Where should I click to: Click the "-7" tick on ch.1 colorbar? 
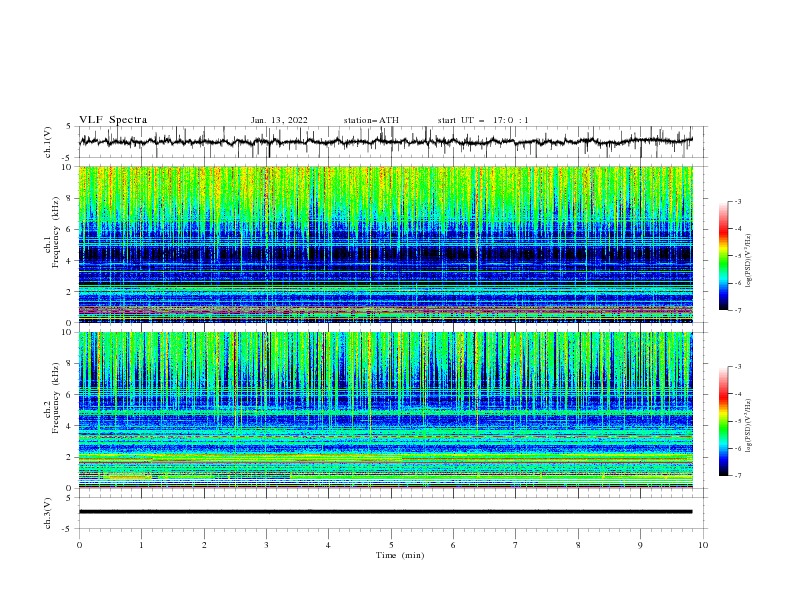coord(737,311)
